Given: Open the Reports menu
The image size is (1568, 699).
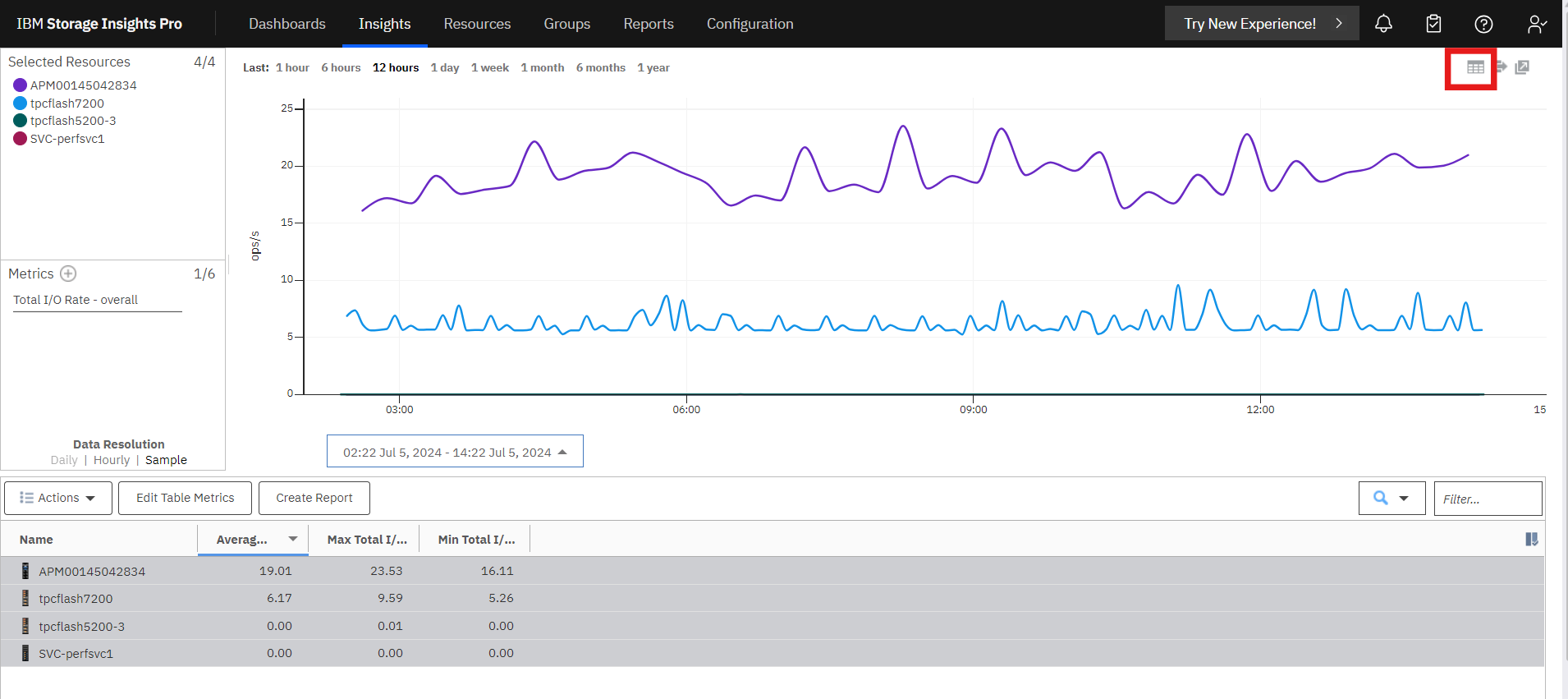Looking at the screenshot, I should tap(649, 24).
